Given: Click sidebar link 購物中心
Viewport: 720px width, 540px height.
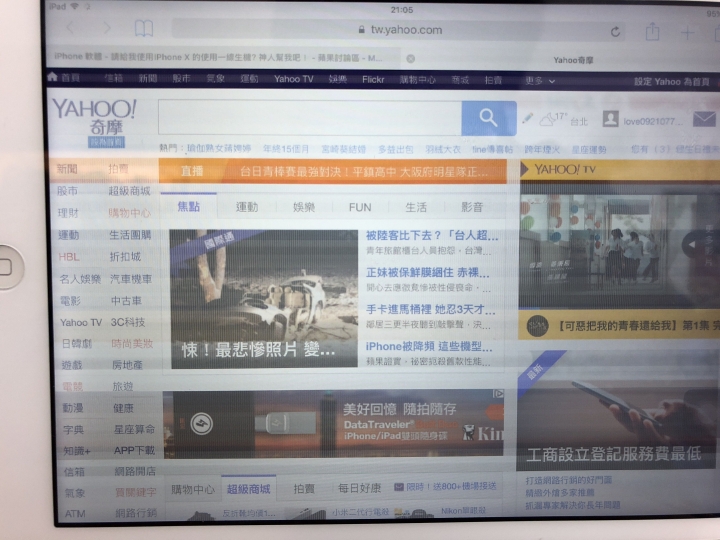Looking at the screenshot, I should pos(129,213).
